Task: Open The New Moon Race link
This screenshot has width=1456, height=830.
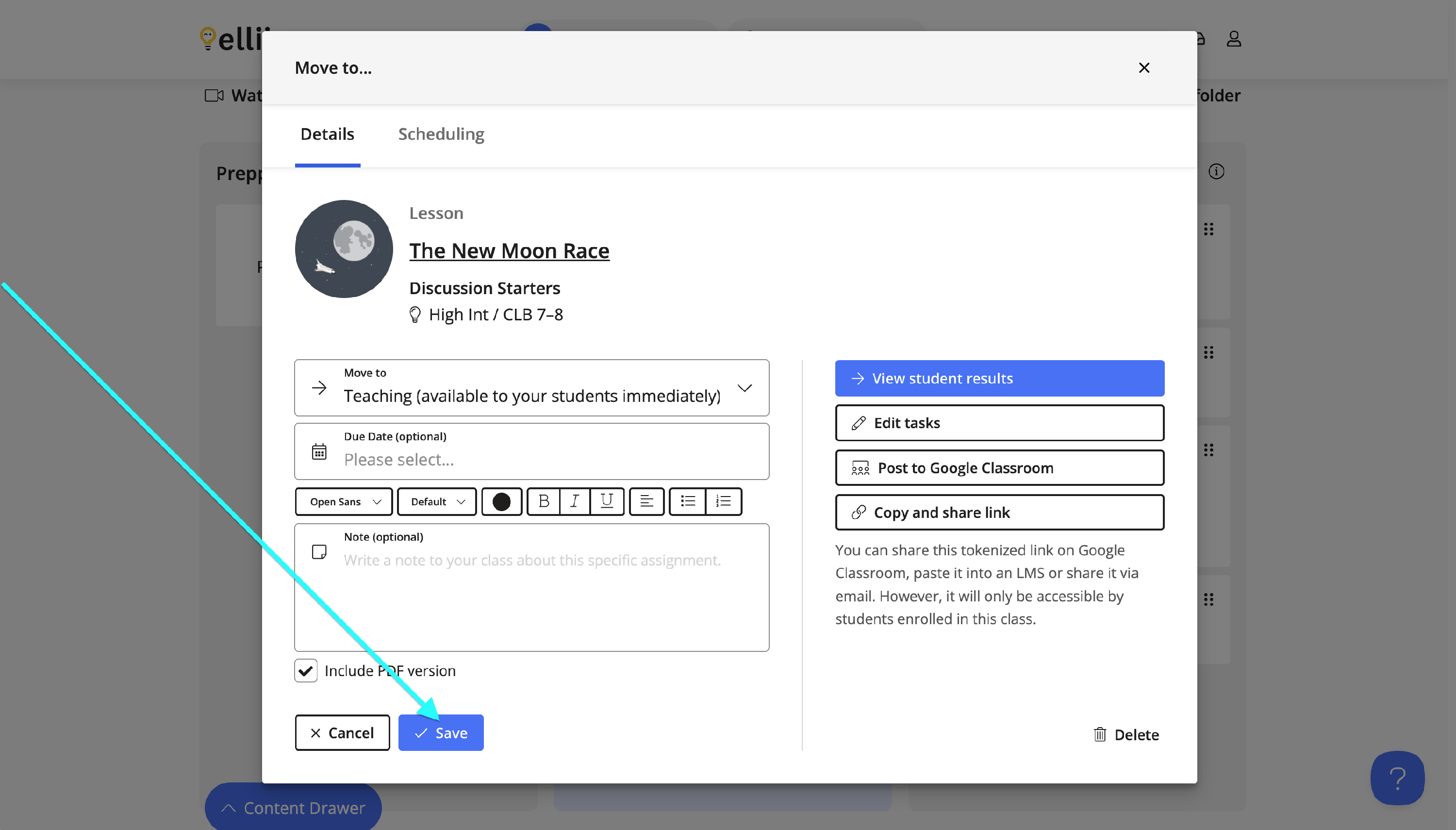Action: [x=509, y=251]
